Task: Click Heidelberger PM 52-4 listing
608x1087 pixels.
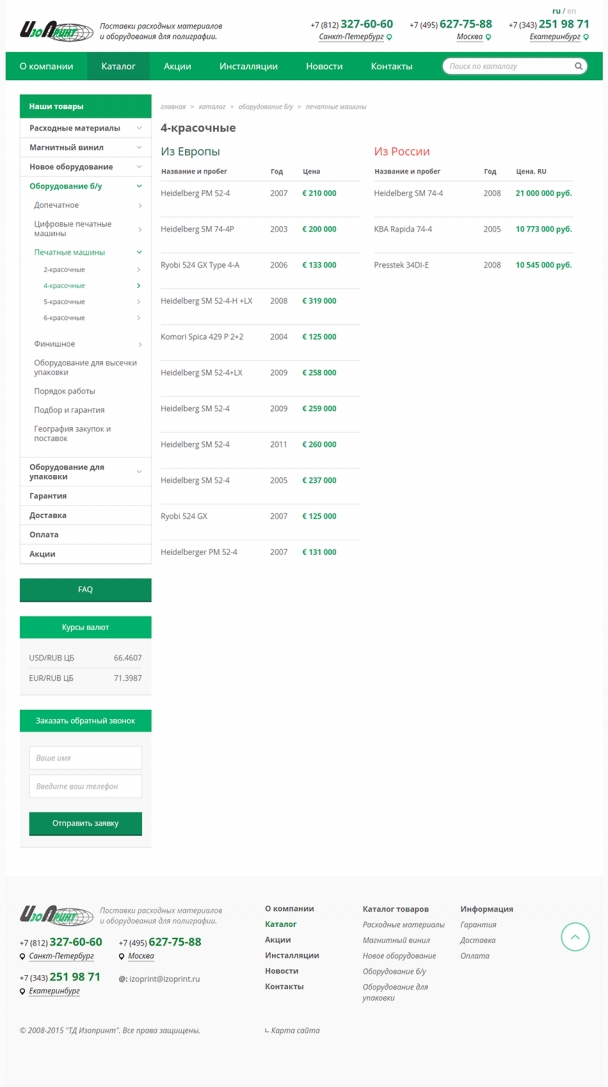Action: [x=199, y=552]
